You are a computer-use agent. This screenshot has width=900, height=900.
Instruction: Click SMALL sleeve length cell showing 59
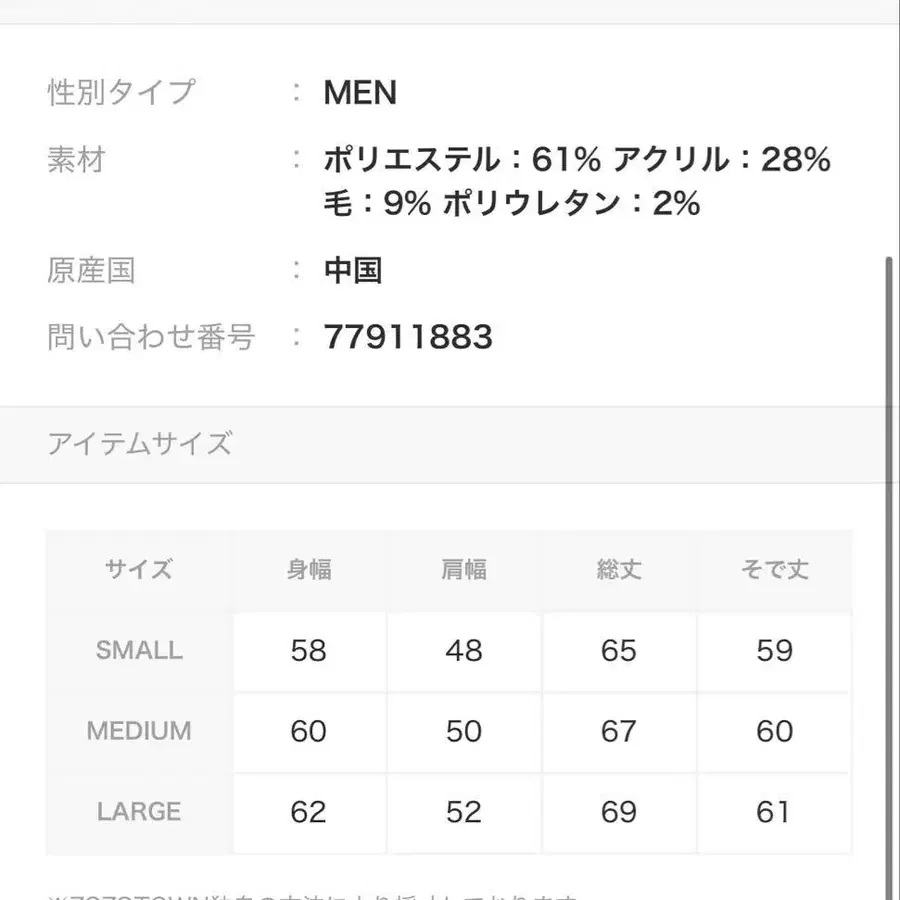click(x=774, y=651)
